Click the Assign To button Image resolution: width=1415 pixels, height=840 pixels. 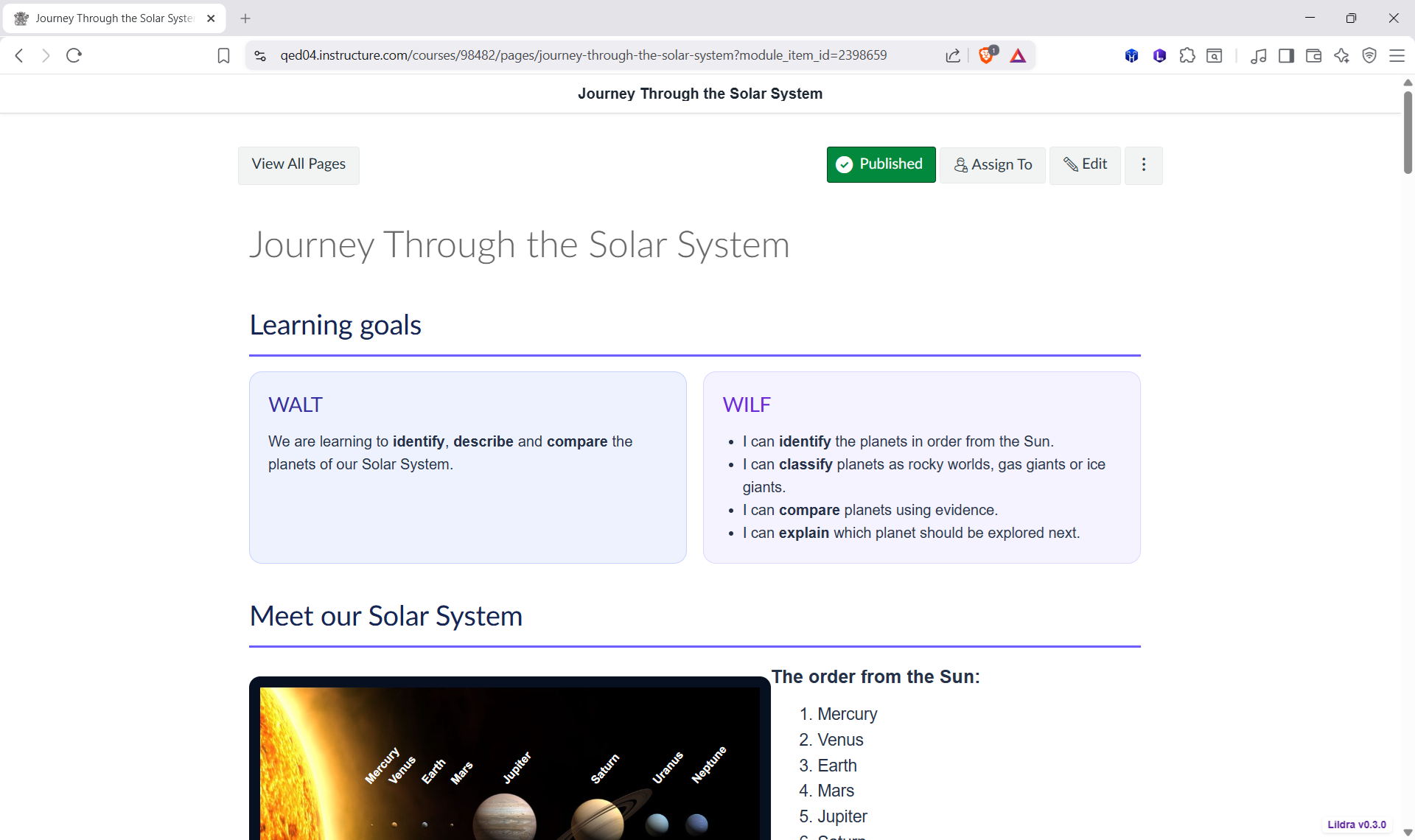pyautogui.click(x=993, y=165)
